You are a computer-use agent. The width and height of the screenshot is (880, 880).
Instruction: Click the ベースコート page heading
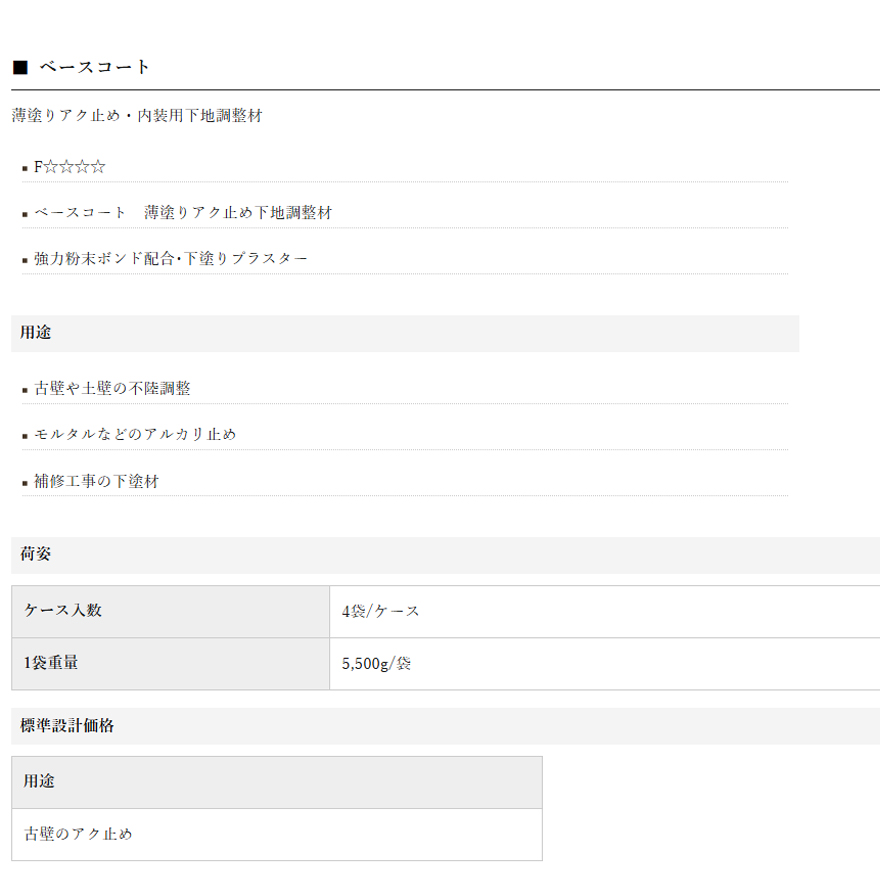click(x=95, y=67)
